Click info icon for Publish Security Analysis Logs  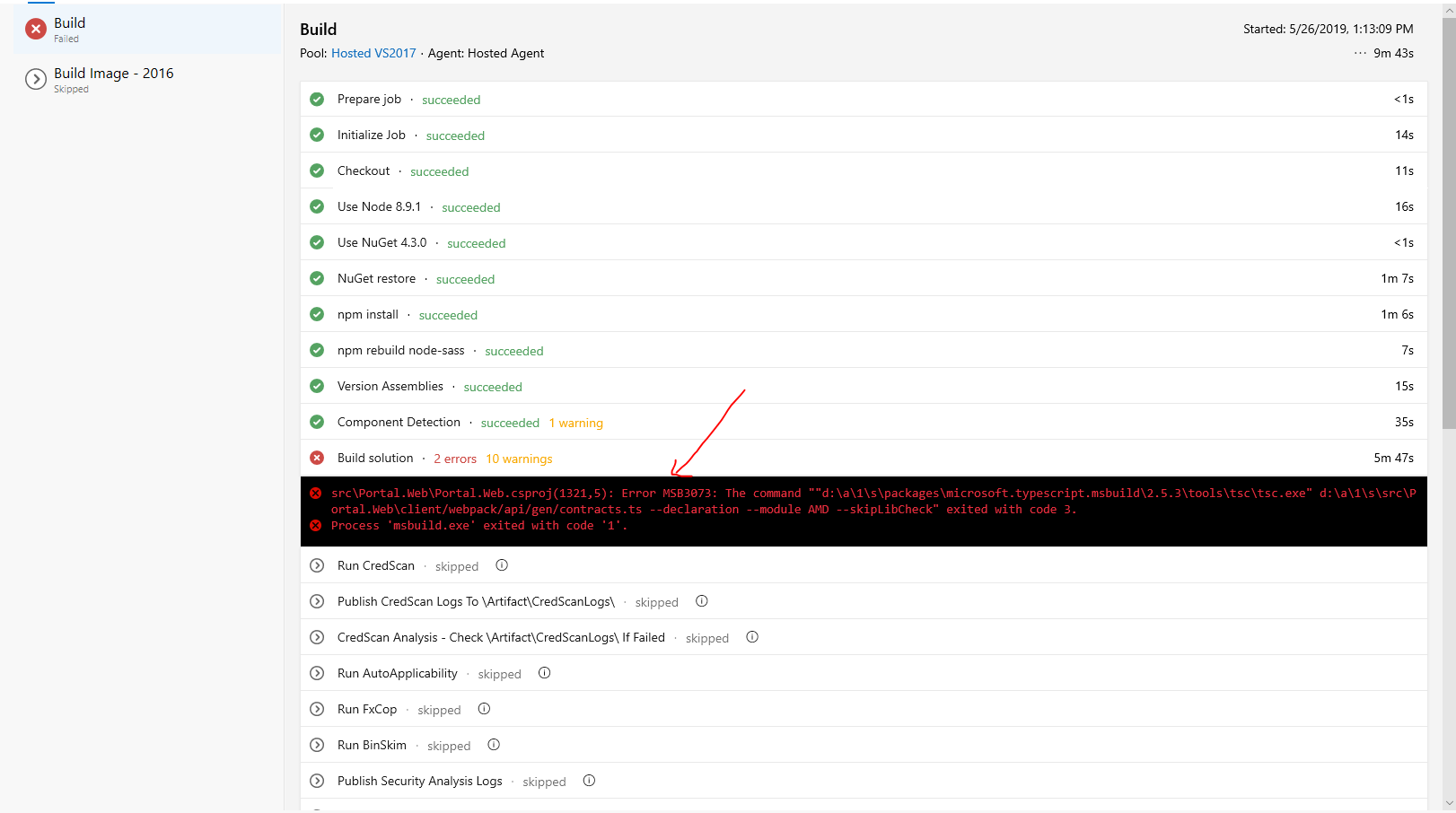(589, 781)
